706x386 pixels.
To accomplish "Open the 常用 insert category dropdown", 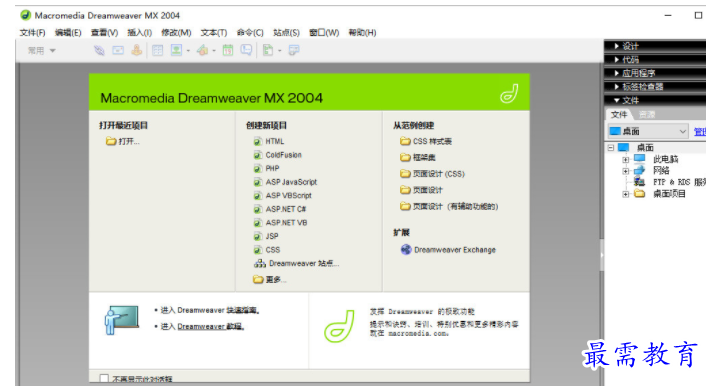I will click(41, 50).
